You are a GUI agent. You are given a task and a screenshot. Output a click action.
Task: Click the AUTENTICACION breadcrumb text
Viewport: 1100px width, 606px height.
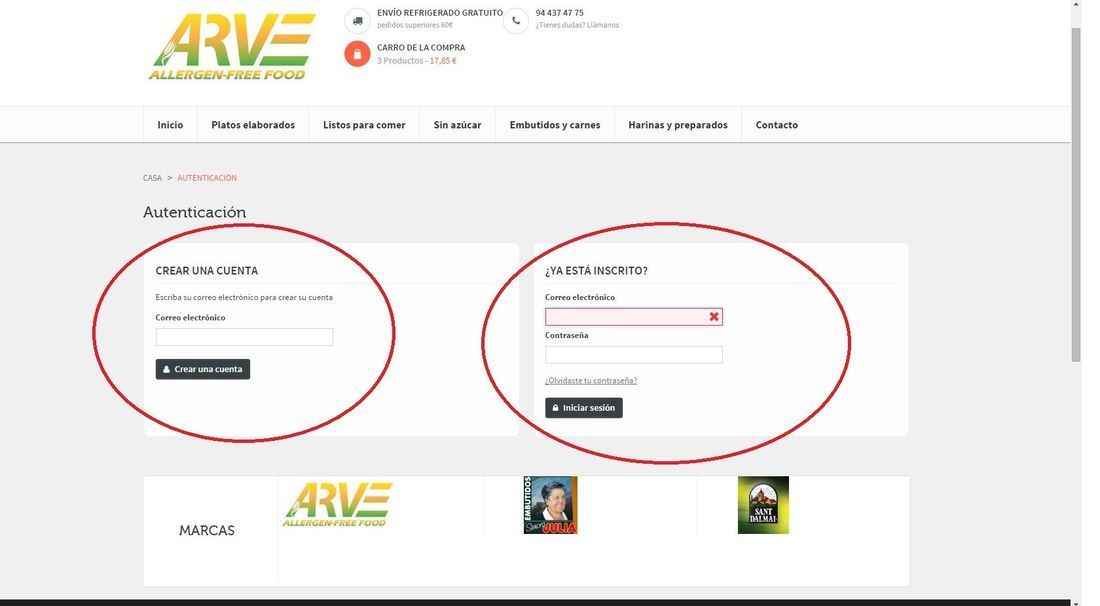point(207,178)
